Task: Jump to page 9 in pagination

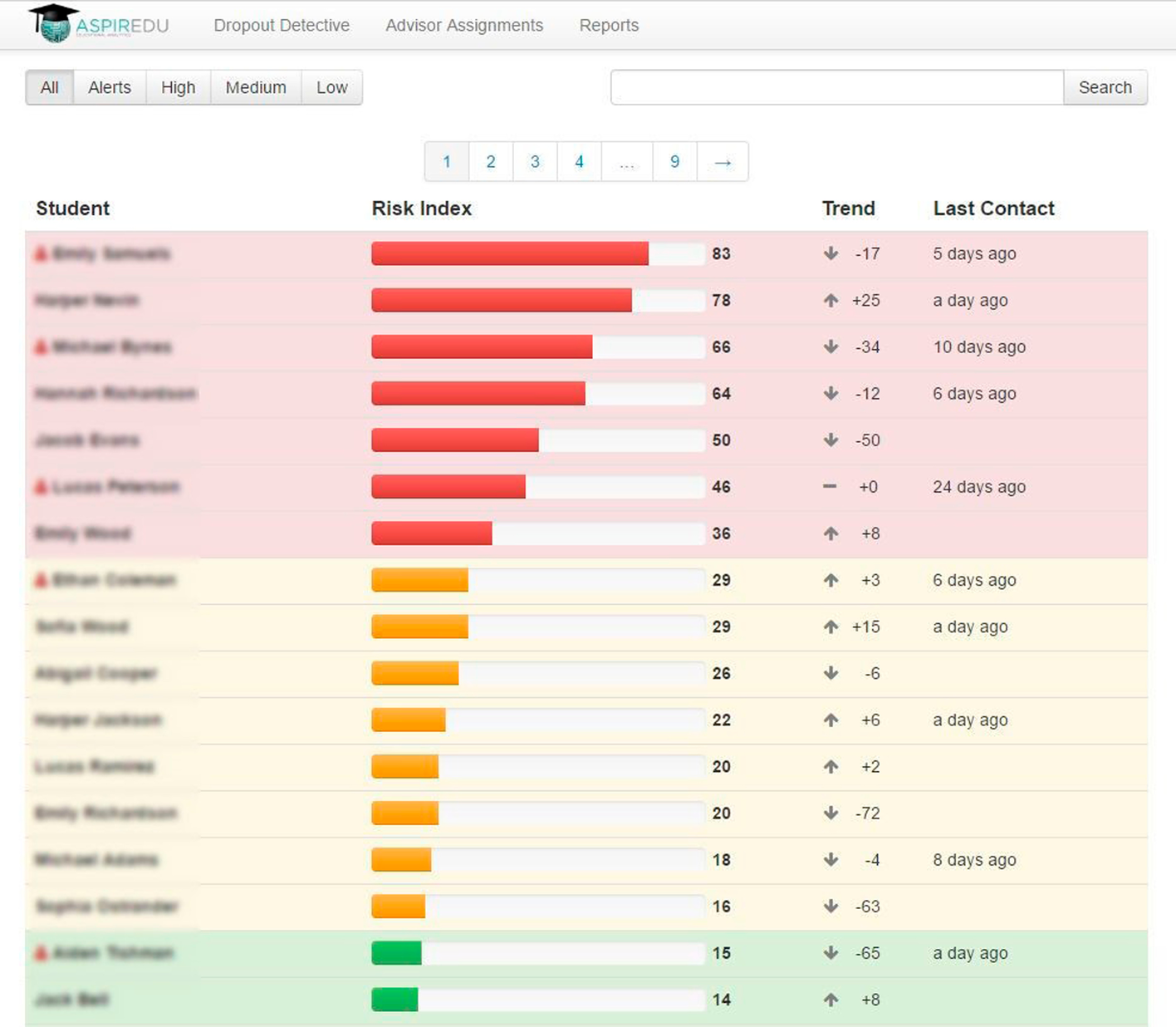Action: (675, 161)
